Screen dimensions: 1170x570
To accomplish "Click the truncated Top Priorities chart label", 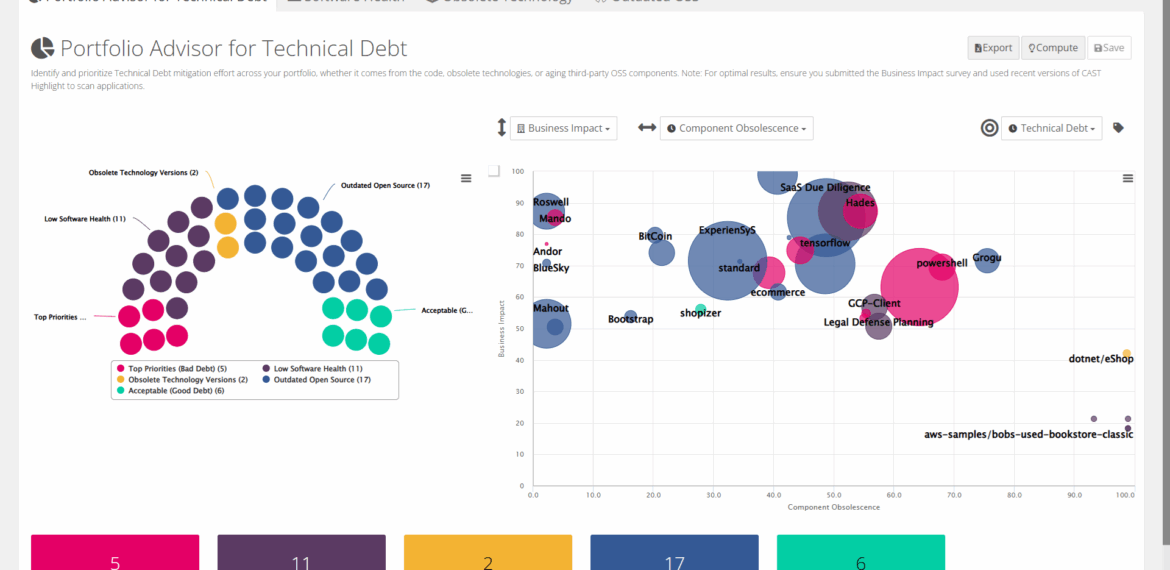I will (60, 317).
